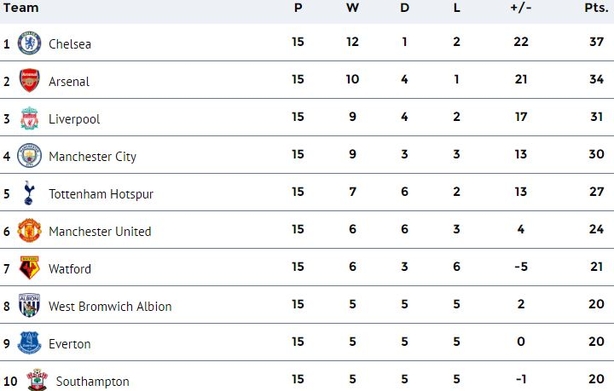
Task: Open the Manchester City team link
Action: pyautogui.click(x=92, y=157)
